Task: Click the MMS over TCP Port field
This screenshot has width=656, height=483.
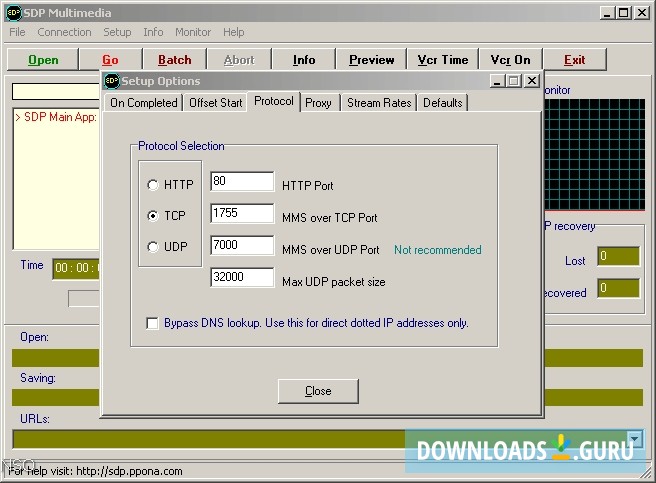Action: click(x=242, y=213)
